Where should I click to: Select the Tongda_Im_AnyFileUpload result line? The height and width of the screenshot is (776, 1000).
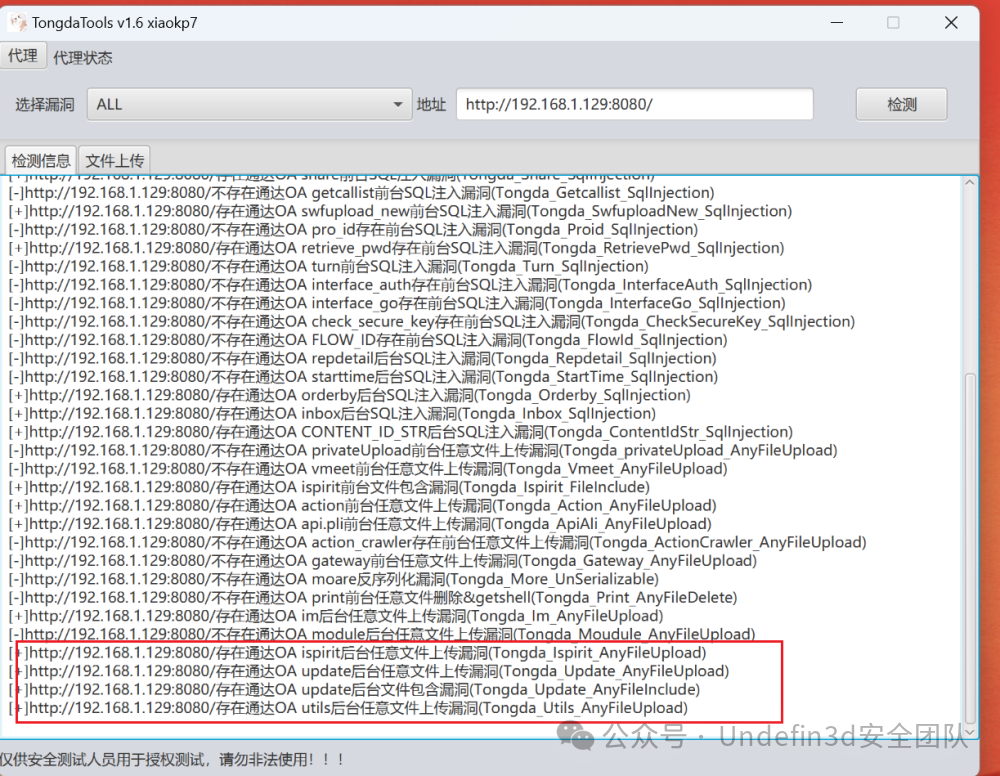click(x=336, y=617)
